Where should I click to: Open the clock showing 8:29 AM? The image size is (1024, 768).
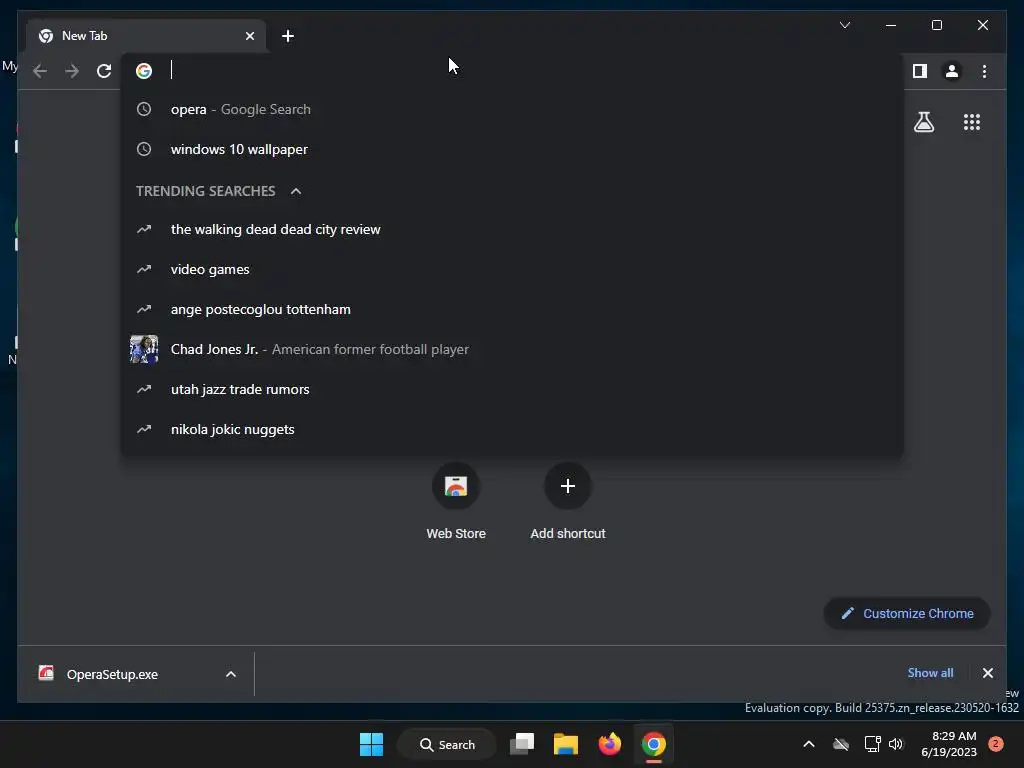(x=949, y=744)
